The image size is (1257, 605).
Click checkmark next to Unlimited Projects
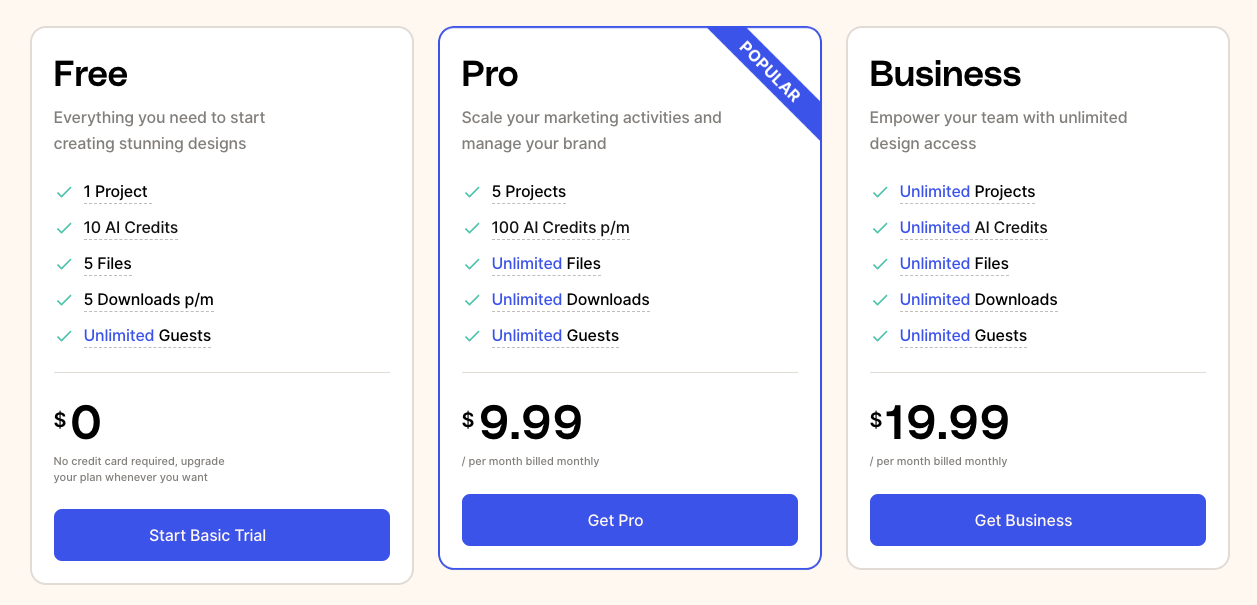[x=880, y=192]
